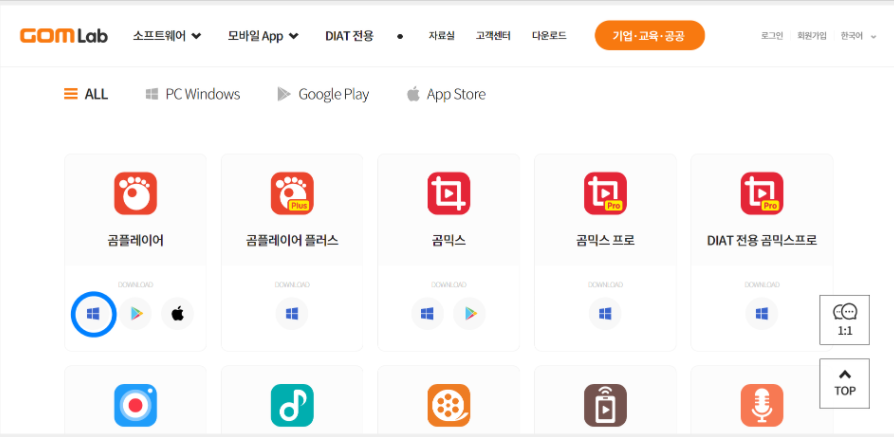Screen dimensions: 894x437
Task: Open 곰믹스 on Google Play
Action: [x=470, y=314]
